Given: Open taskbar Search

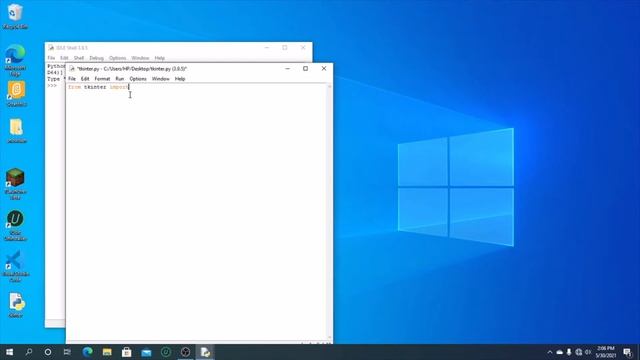Looking at the screenshot, I should click(x=29, y=352).
